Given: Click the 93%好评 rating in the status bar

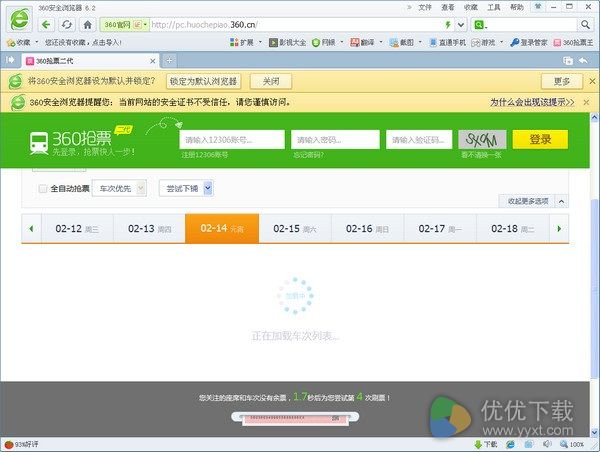Looking at the screenshot, I should [21, 444].
